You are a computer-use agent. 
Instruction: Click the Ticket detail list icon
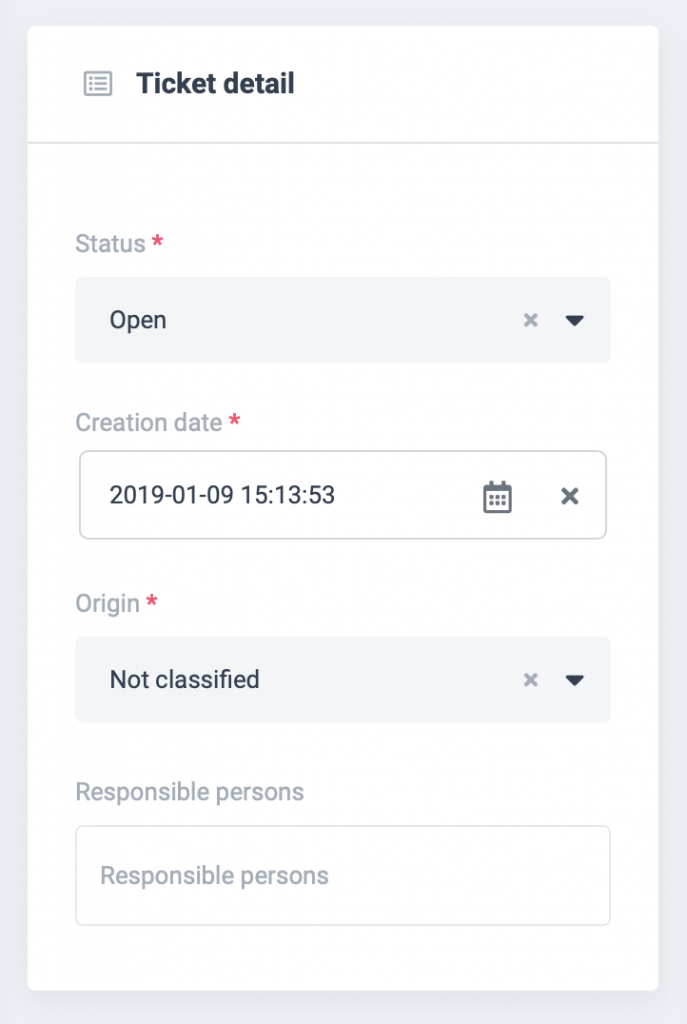click(97, 84)
